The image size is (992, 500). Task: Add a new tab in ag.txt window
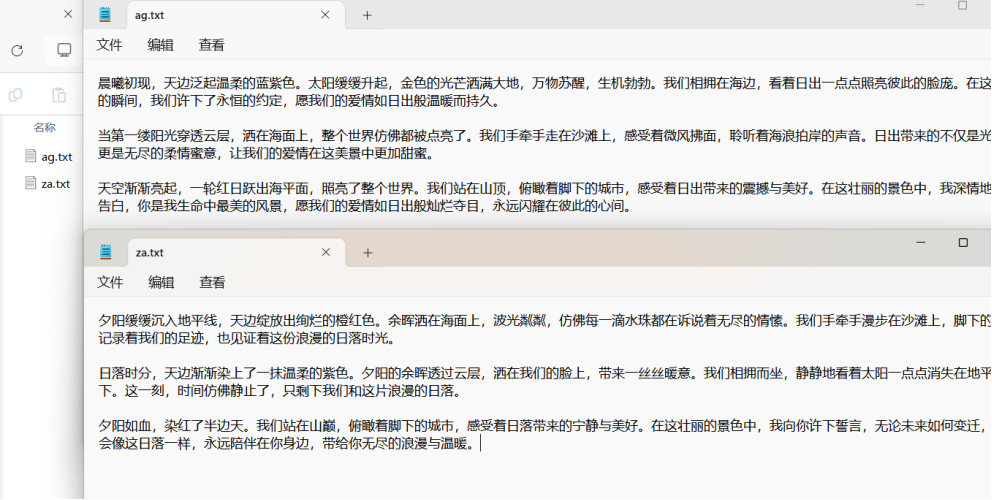tap(367, 16)
